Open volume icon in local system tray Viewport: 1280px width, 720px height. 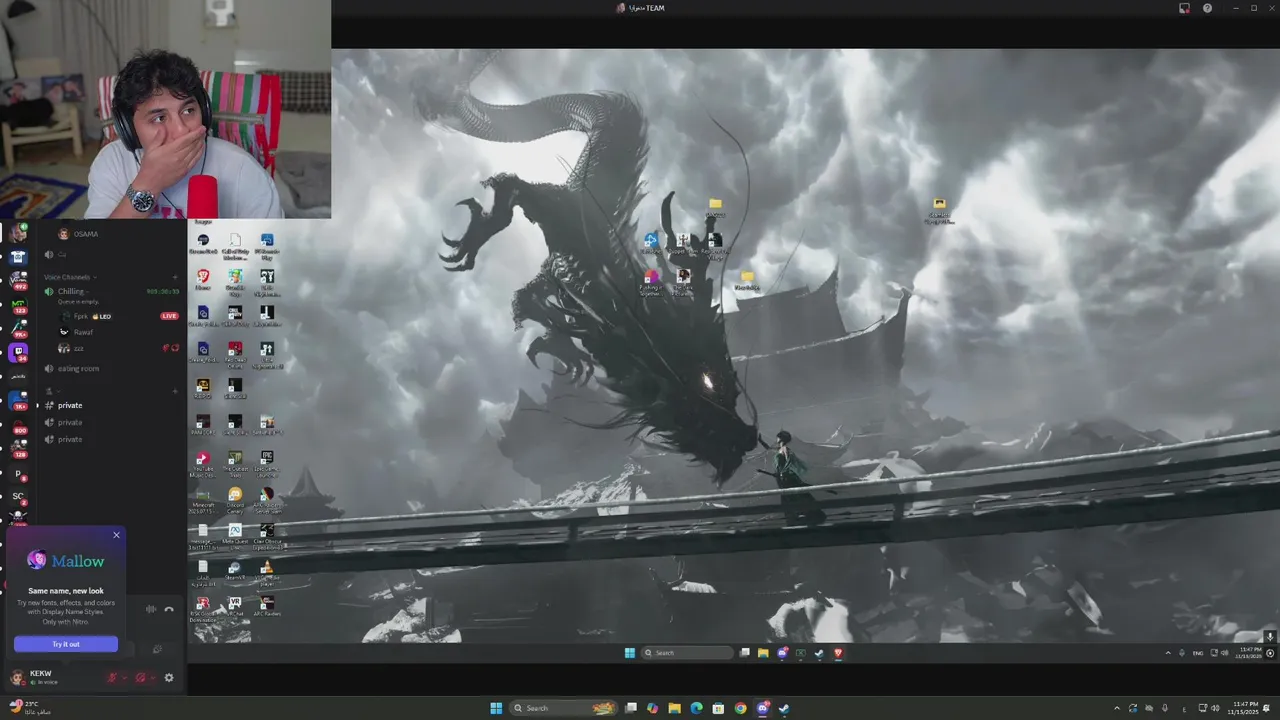1215,708
